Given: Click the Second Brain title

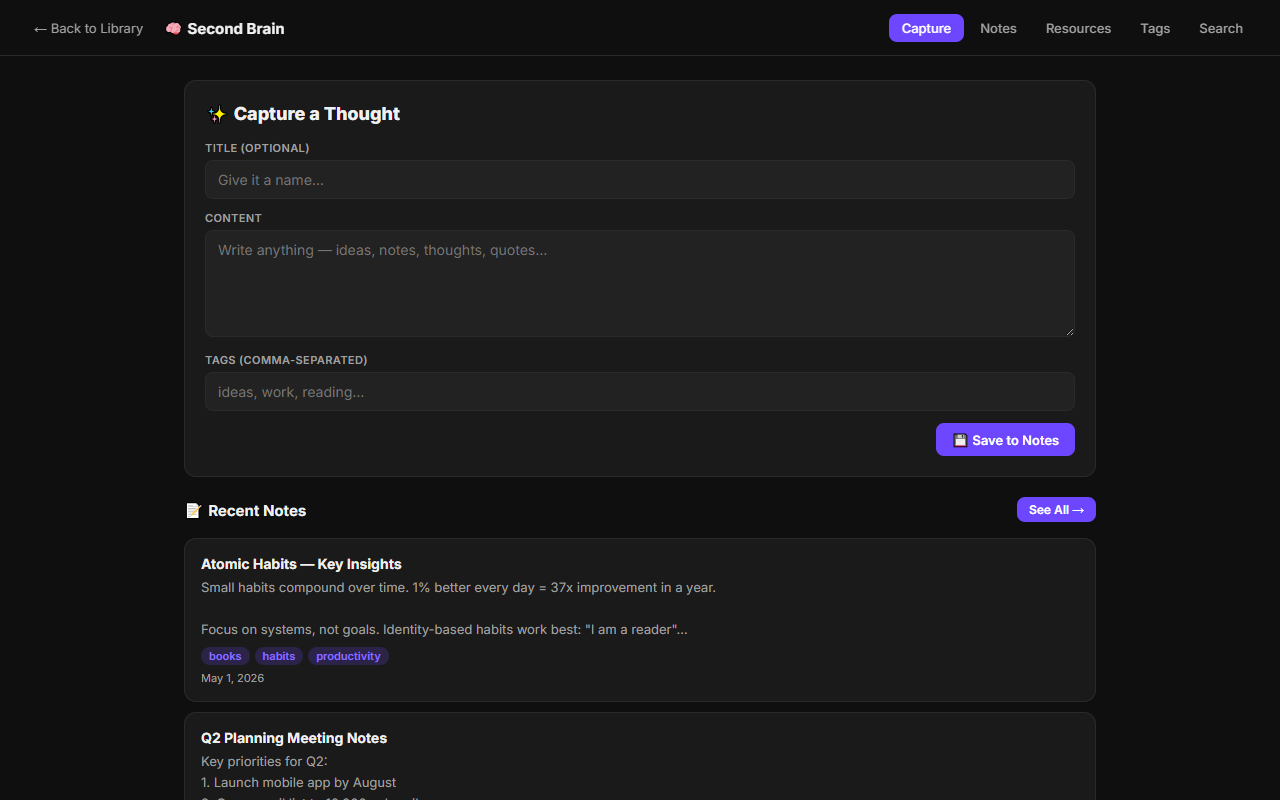Looking at the screenshot, I should coord(236,29).
